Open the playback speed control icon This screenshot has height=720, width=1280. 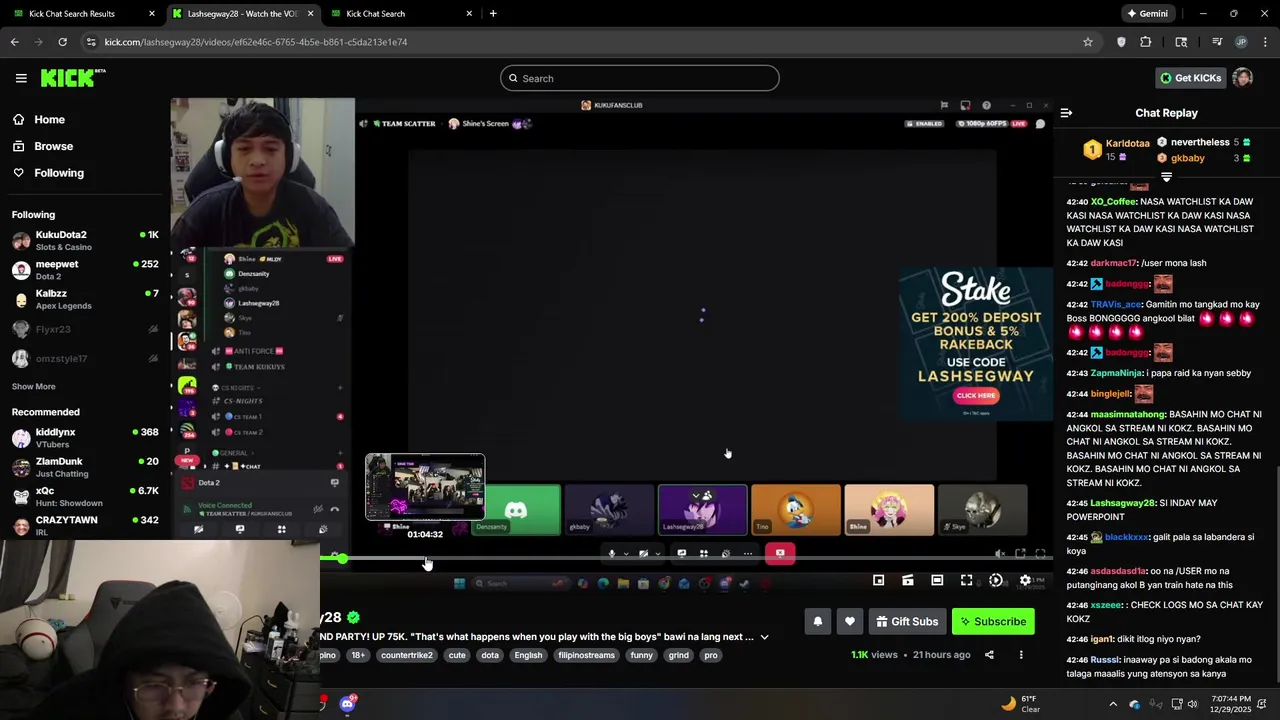coord(996,580)
